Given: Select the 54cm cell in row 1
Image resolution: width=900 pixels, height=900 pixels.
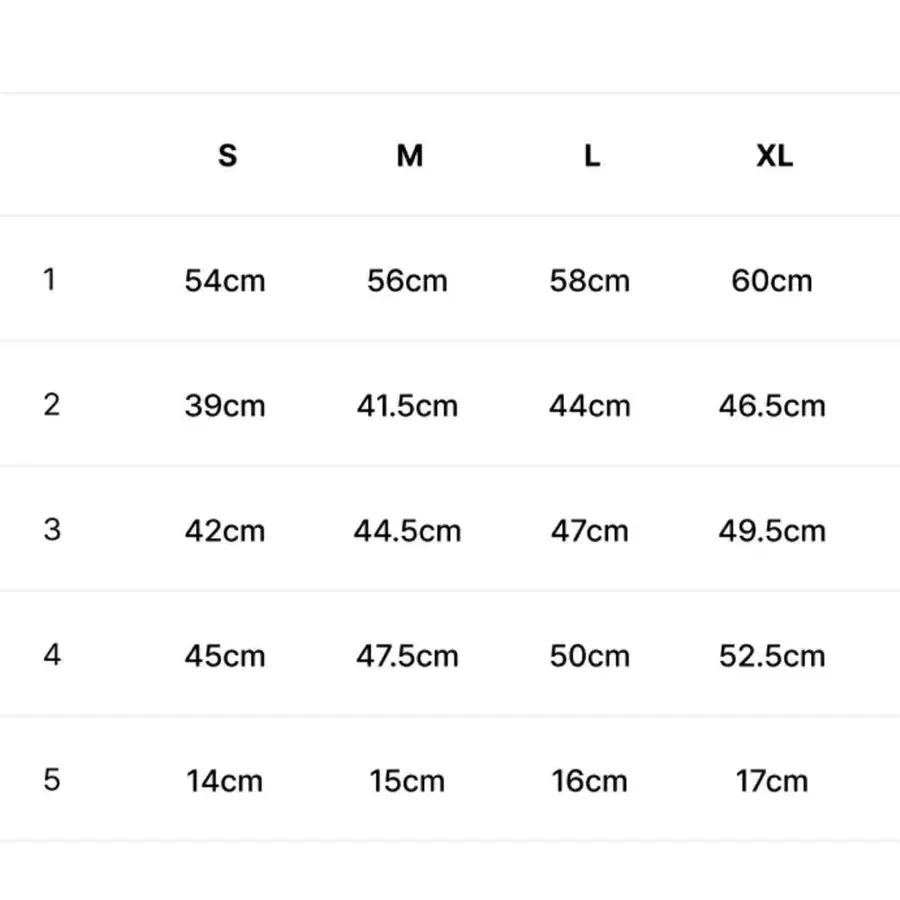Looking at the screenshot, I should click(225, 281).
